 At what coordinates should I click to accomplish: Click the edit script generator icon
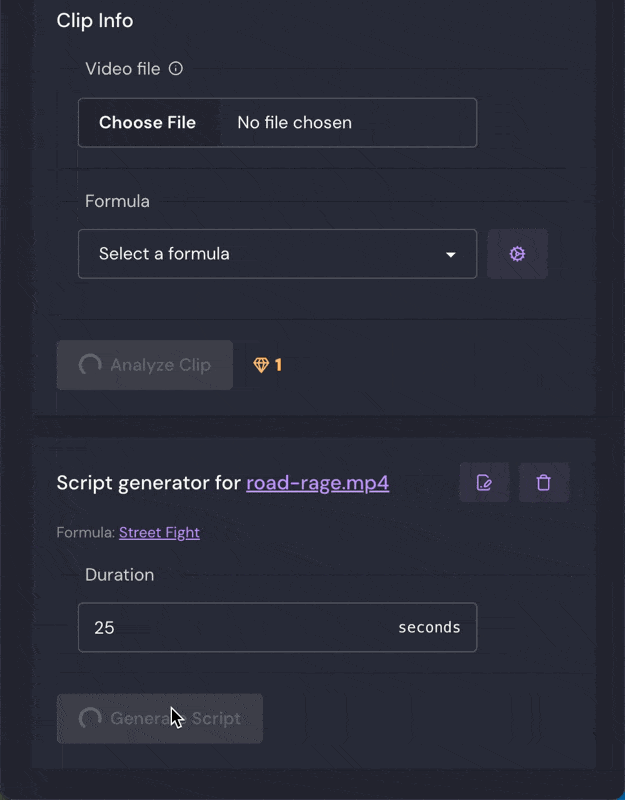[484, 482]
